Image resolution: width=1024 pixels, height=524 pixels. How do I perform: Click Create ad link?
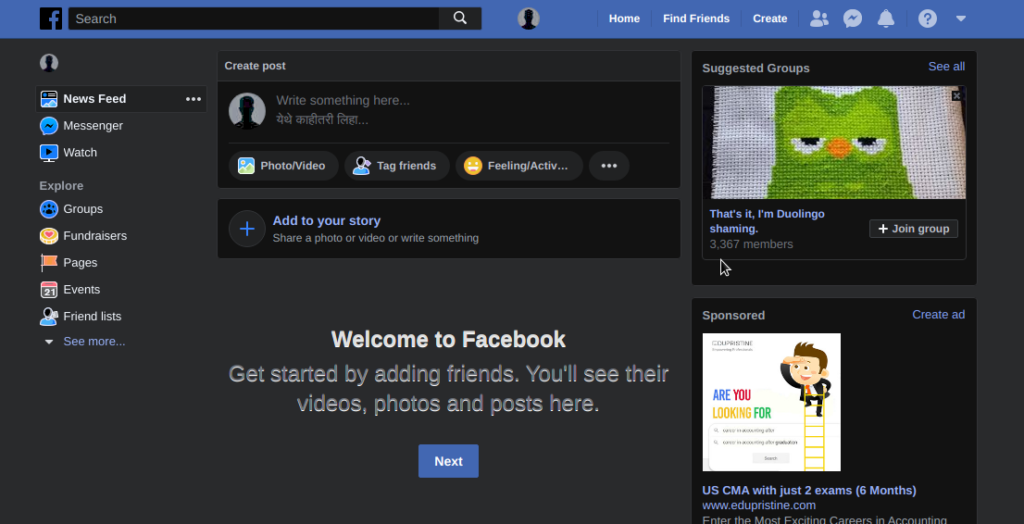pos(938,314)
